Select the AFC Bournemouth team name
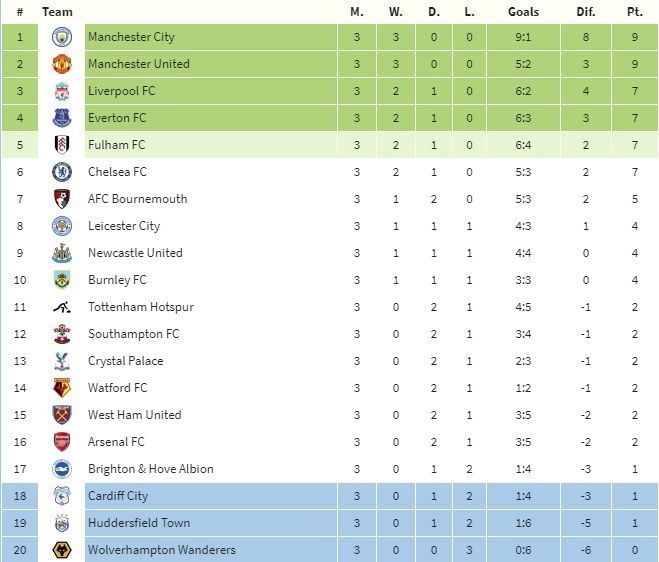The image size is (659, 562). click(x=137, y=199)
